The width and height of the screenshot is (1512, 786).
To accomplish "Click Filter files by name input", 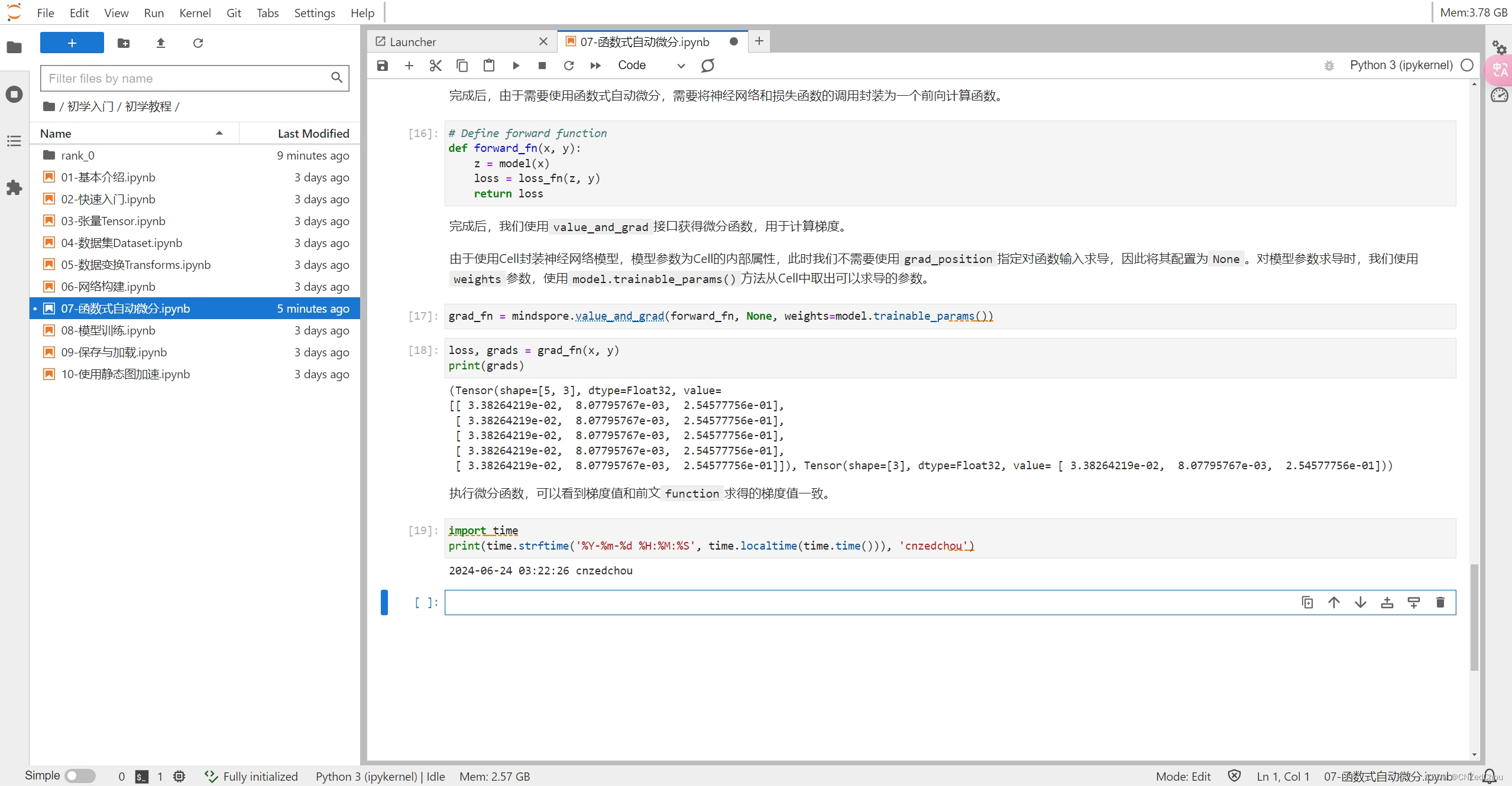I will click(x=184, y=77).
